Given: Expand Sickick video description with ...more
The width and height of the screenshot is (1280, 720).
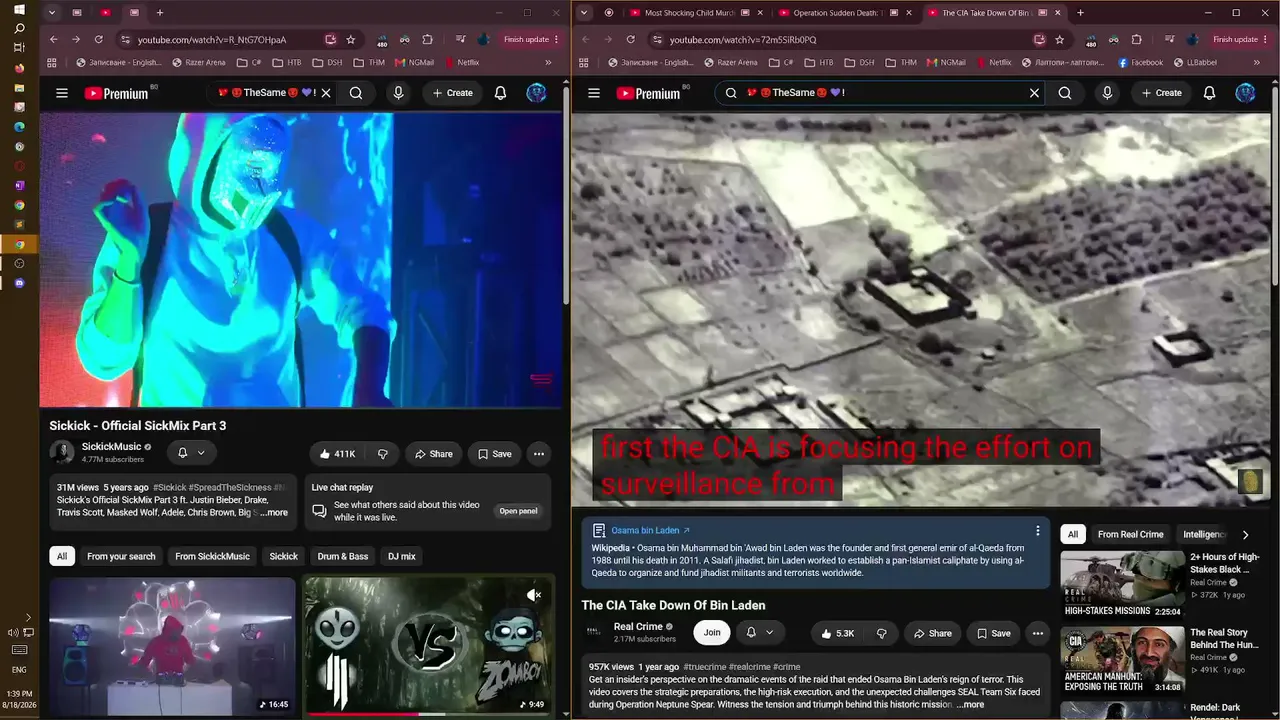Looking at the screenshot, I should coord(274,513).
